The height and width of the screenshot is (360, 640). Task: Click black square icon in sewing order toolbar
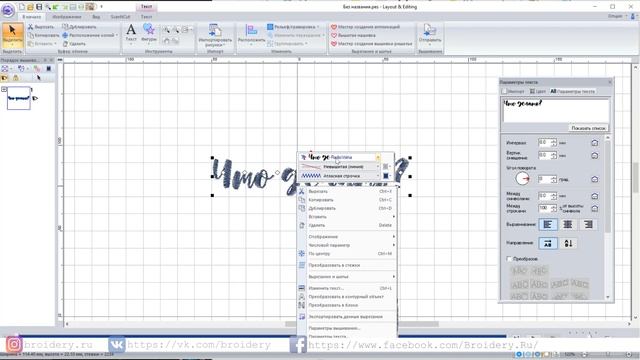click(x=48, y=68)
